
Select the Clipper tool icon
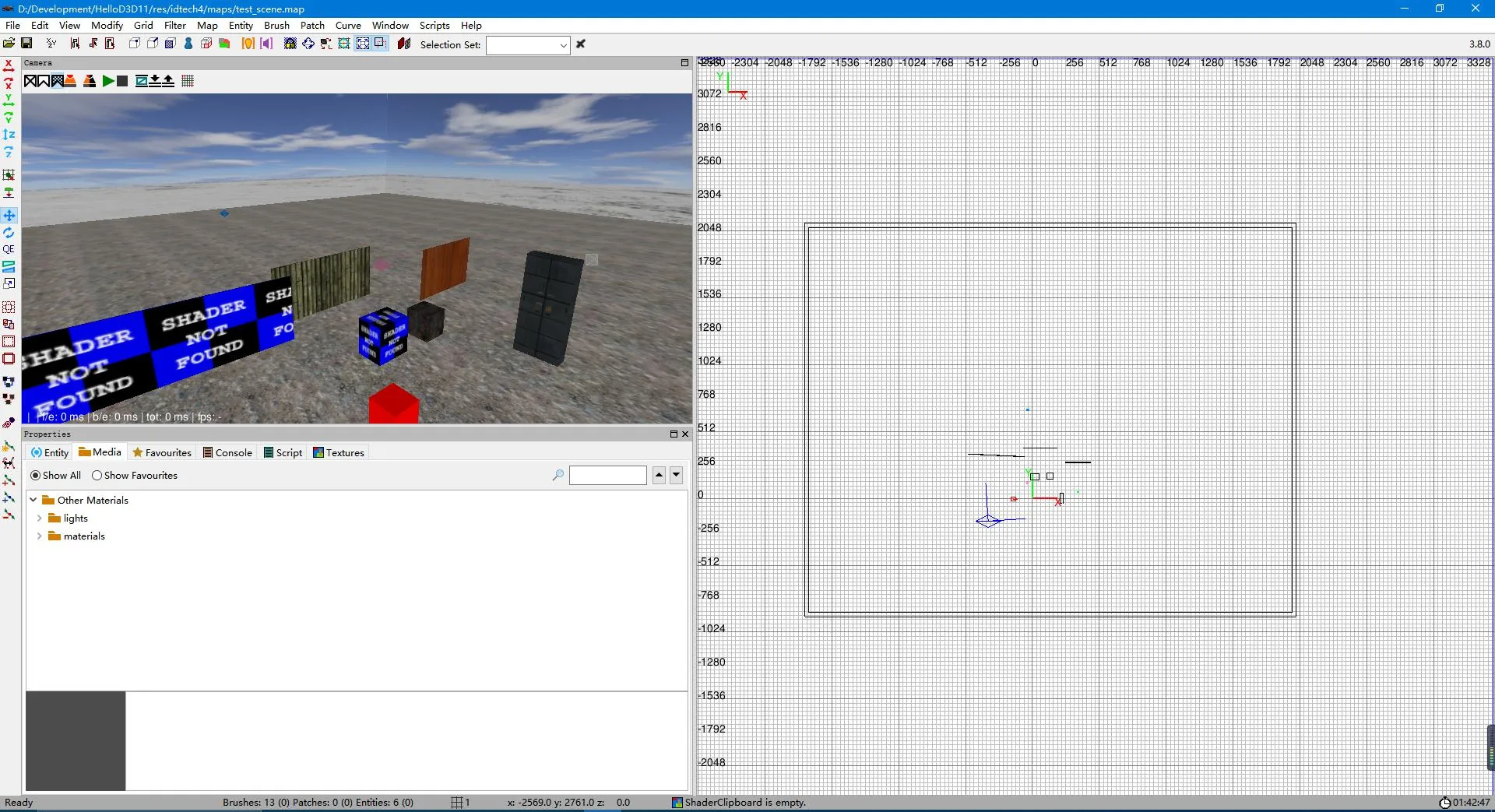click(x=9, y=267)
